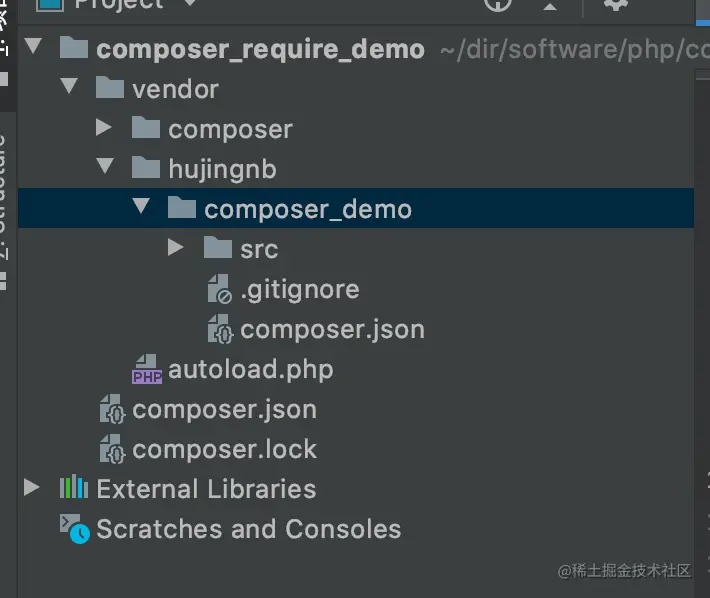
Task: Click the External Libraries icon
Action: click(x=74, y=489)
